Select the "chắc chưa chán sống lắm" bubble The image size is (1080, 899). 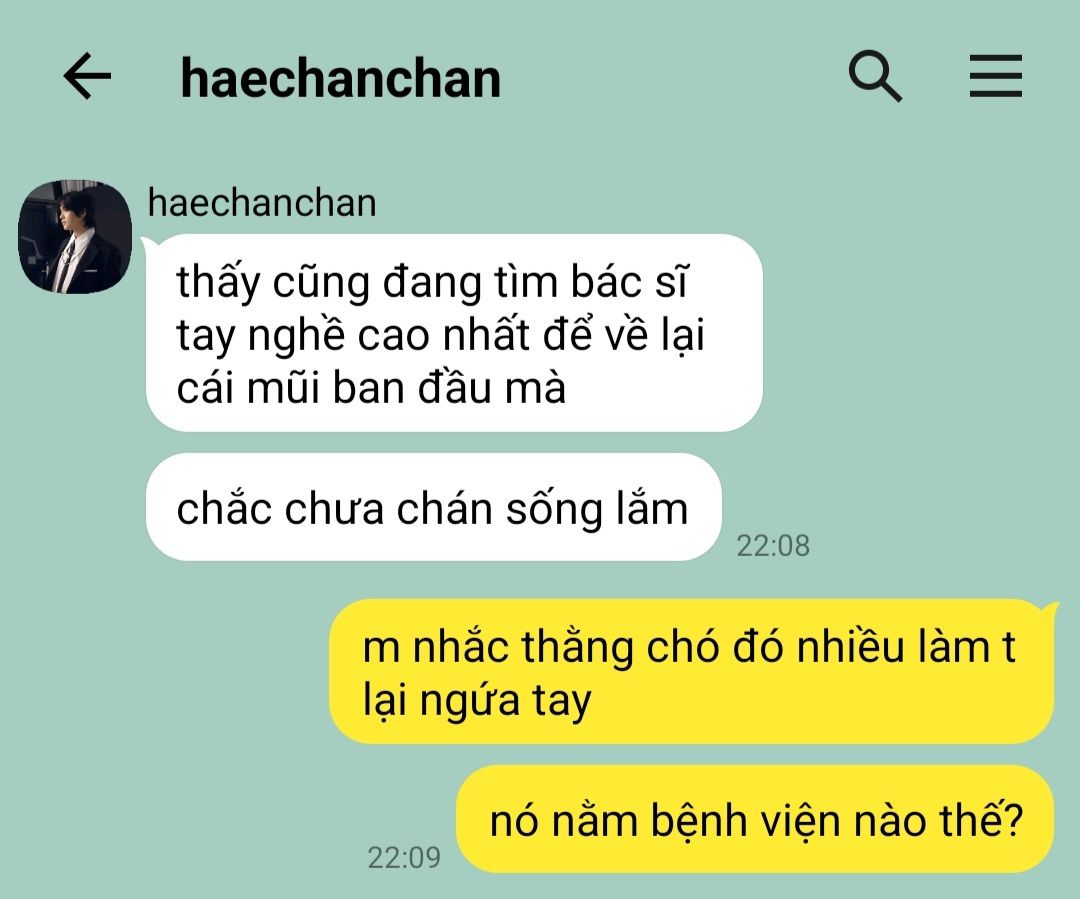433,507
